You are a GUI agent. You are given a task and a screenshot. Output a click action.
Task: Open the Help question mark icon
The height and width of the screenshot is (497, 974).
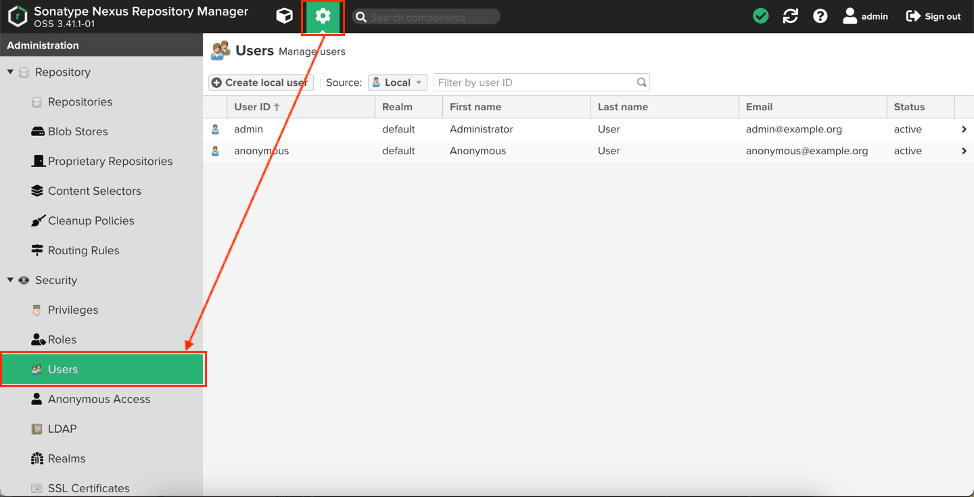820,16
